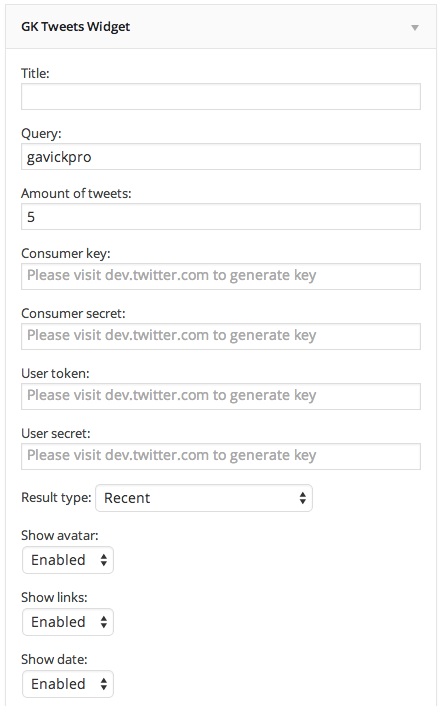Open the Show date dropdown
Screen dimensions: 442x706
coord(68,684)
